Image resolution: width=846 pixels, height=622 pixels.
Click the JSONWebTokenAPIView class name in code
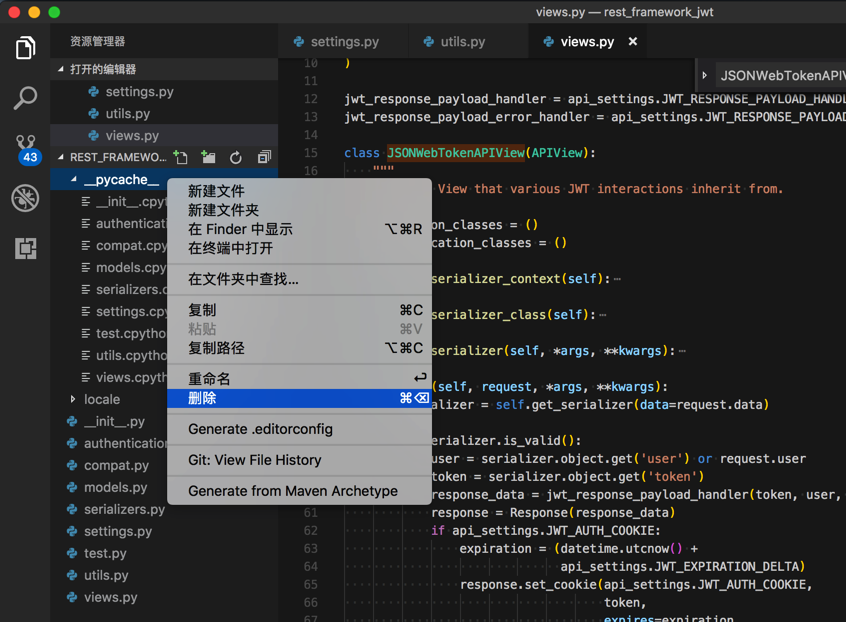pos(456,153)
